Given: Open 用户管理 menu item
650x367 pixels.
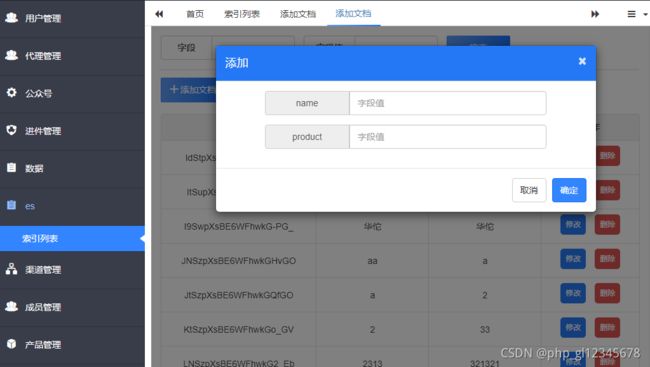Looking at the screenshot, I should click(72, 18).
